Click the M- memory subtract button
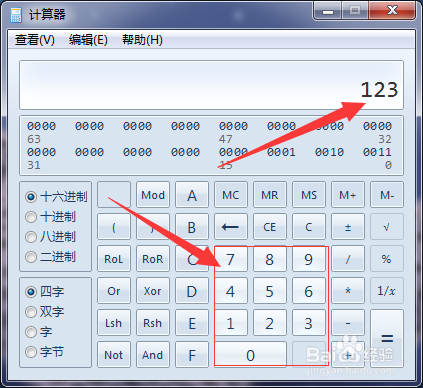 coord(387,195)
